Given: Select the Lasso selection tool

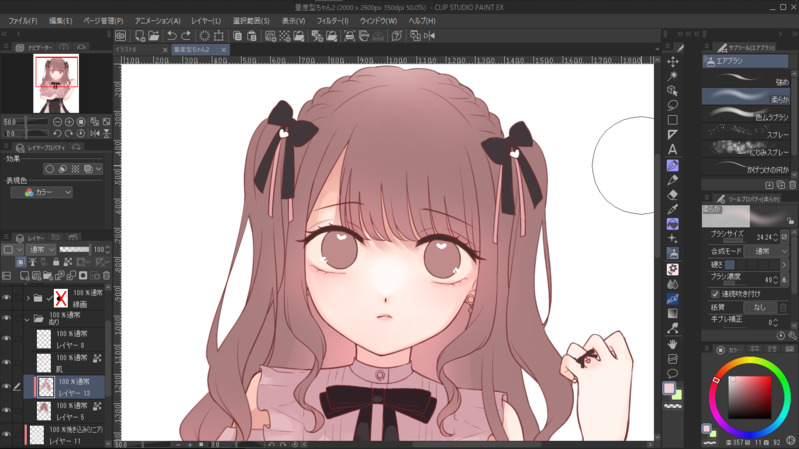Looking at the screenshot, I should click(673, 105).
